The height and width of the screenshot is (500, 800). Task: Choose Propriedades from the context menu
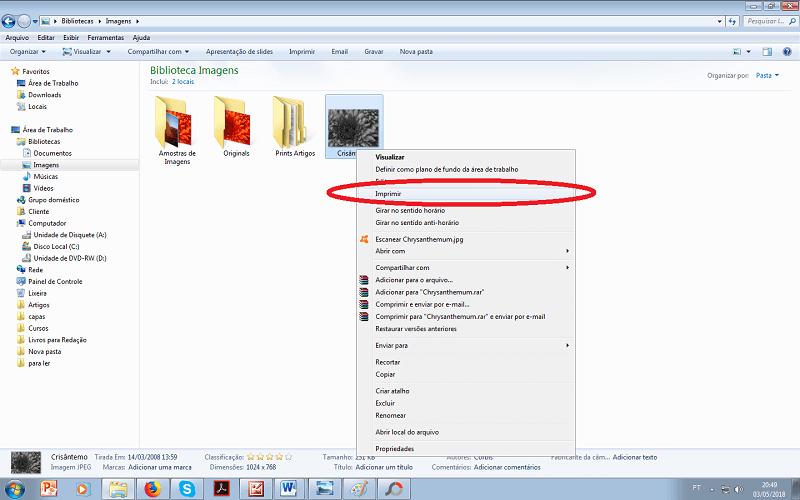coord(394,448)
